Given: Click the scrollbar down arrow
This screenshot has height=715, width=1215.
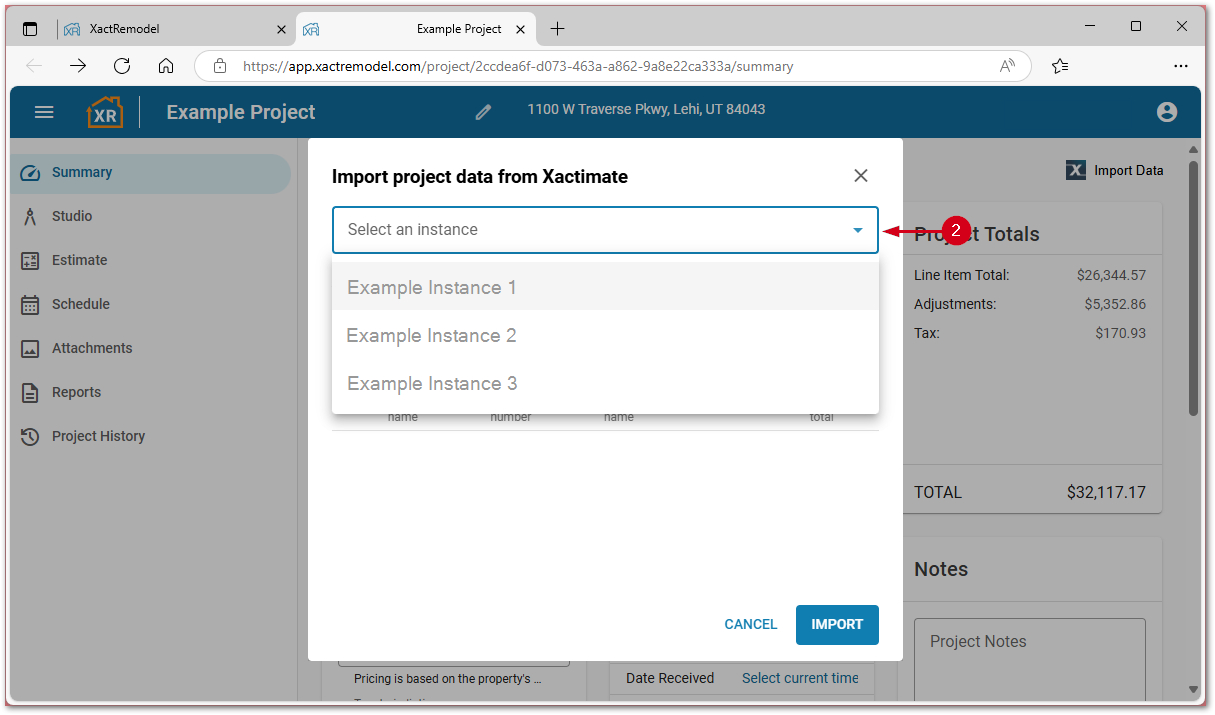Looking at the screenshot, I should coord(1193,689).
